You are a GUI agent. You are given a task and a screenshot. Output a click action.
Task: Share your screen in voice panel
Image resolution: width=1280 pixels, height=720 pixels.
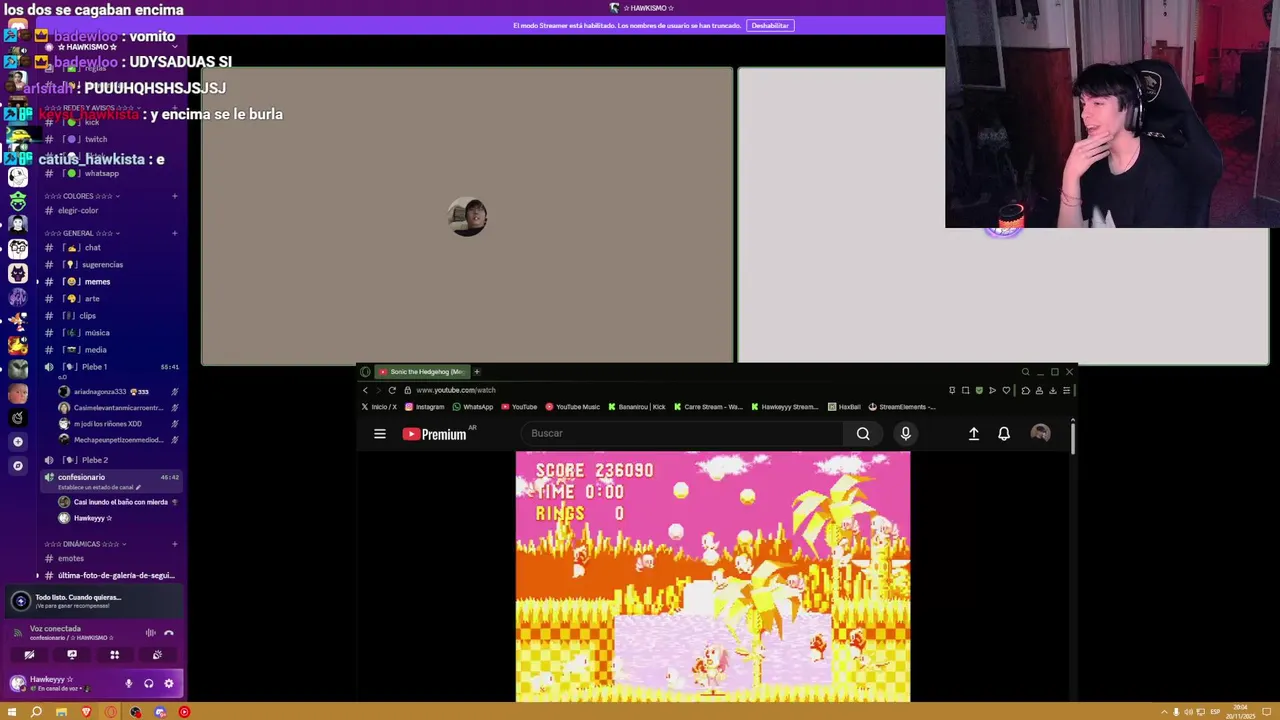point(72,655)
